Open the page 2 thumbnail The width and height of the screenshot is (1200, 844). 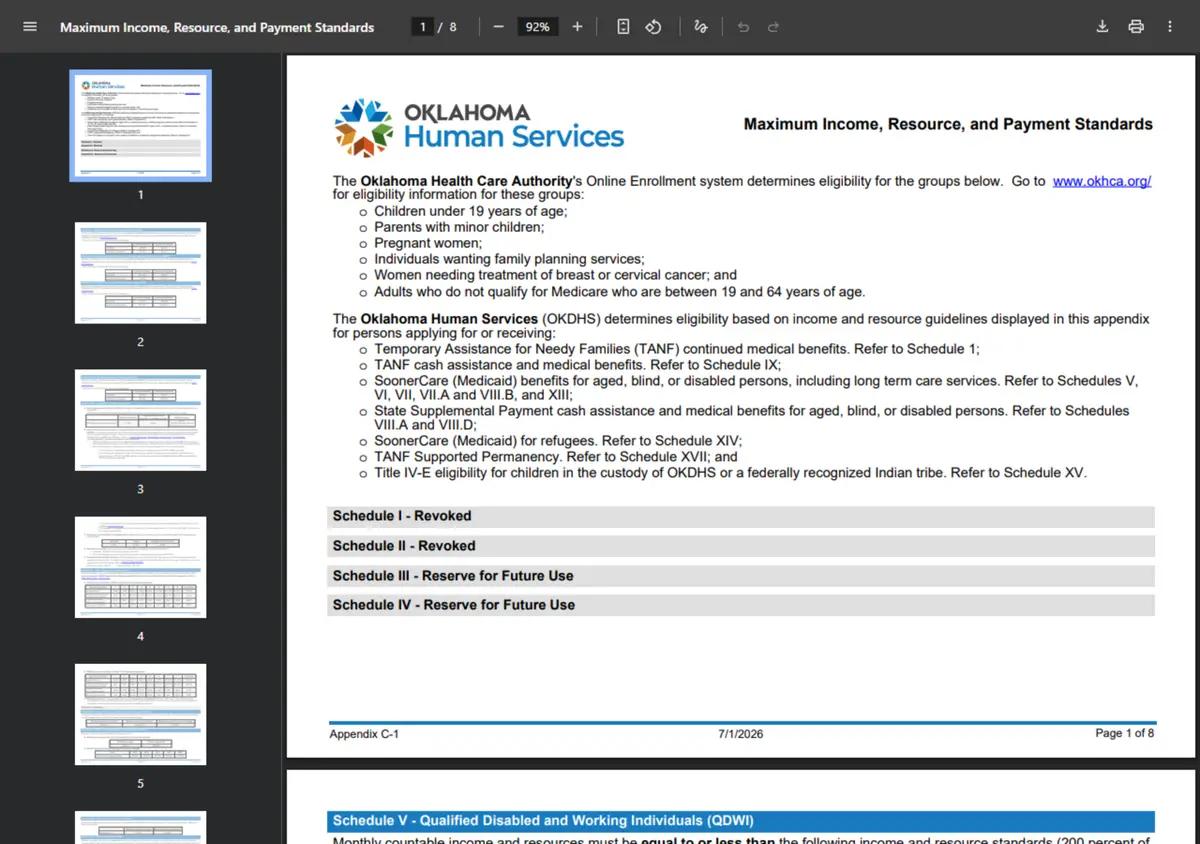(140, 273)
